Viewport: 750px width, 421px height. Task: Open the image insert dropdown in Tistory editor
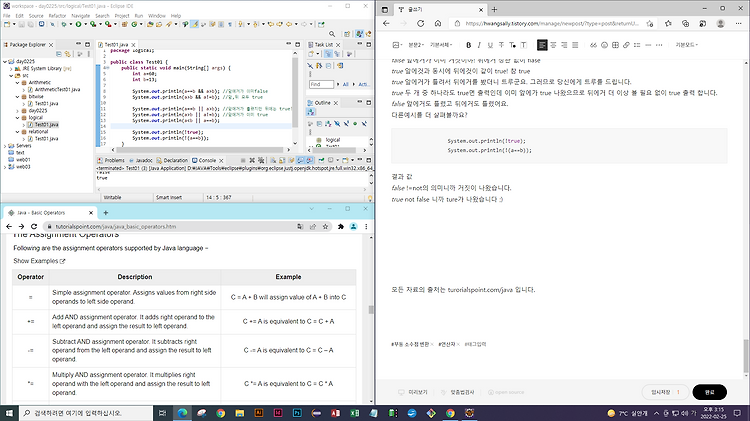point(397,45)
